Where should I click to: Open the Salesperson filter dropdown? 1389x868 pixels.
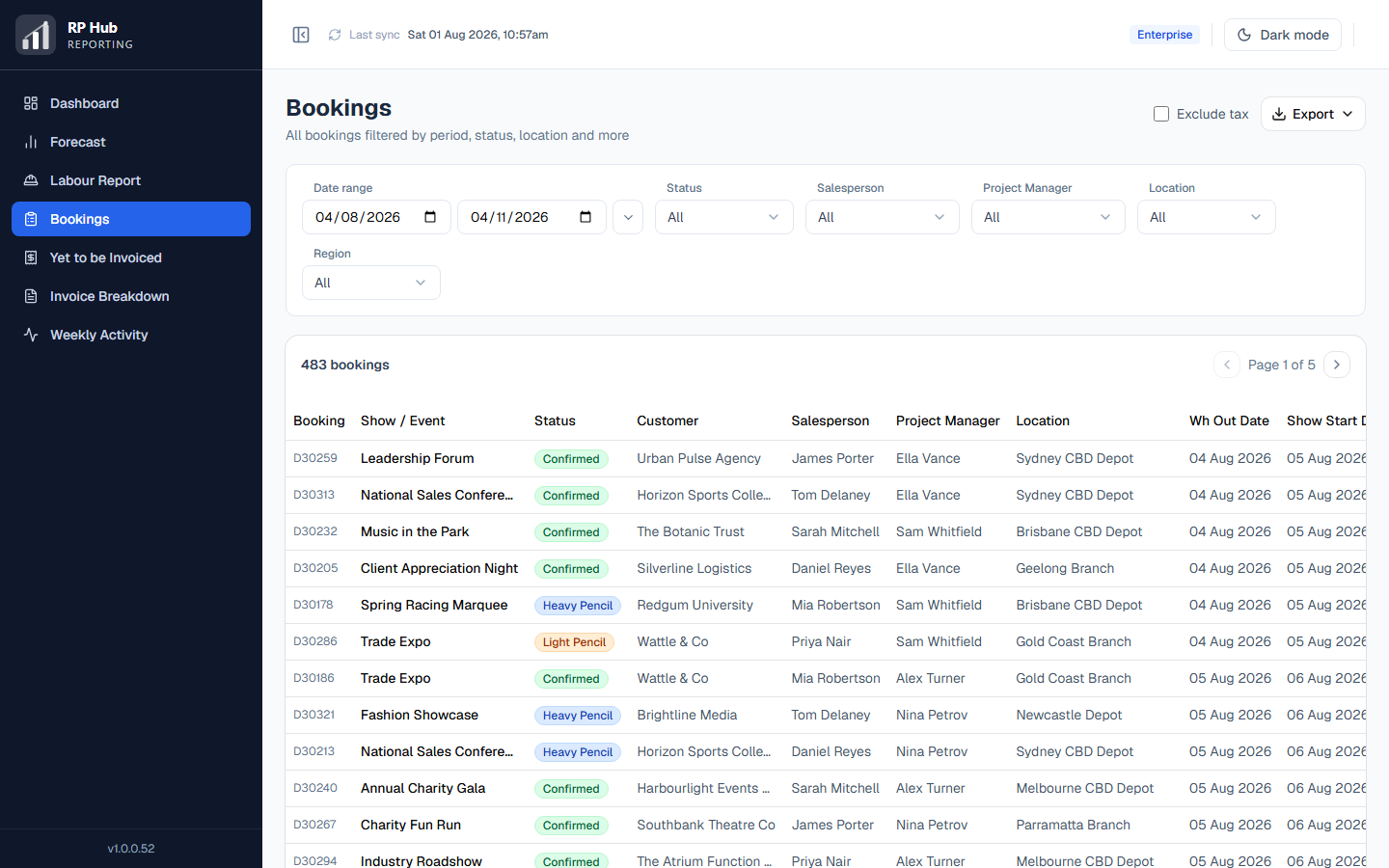(x=883, y=217)
